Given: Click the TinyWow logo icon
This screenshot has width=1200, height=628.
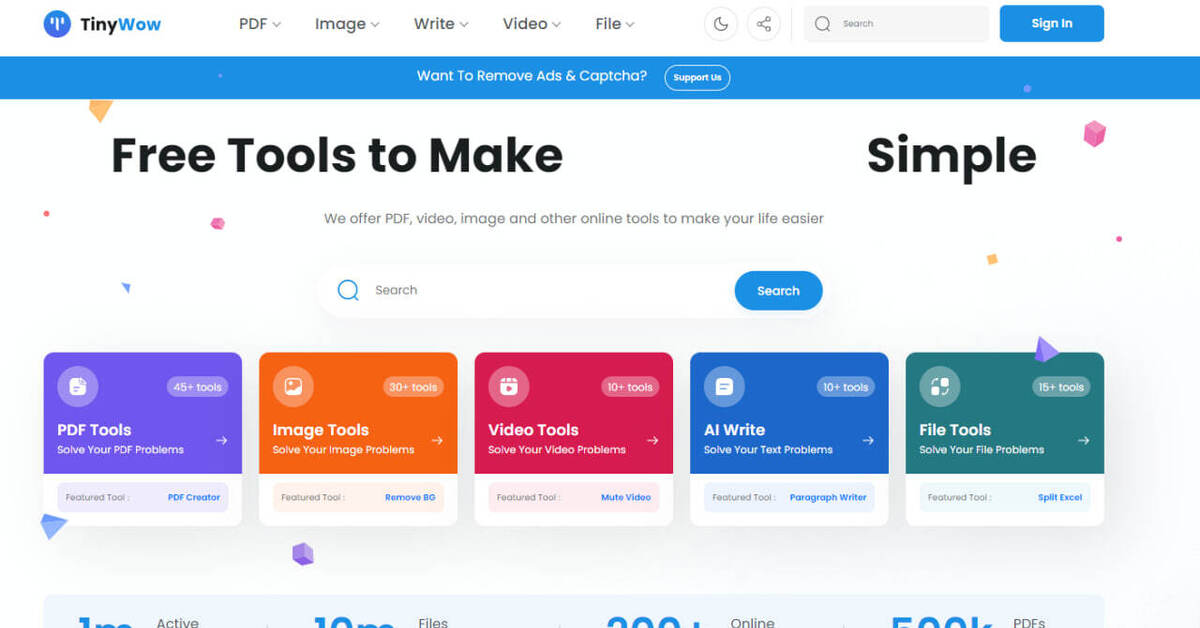Looking at the screenshot, I should point(57,24).
